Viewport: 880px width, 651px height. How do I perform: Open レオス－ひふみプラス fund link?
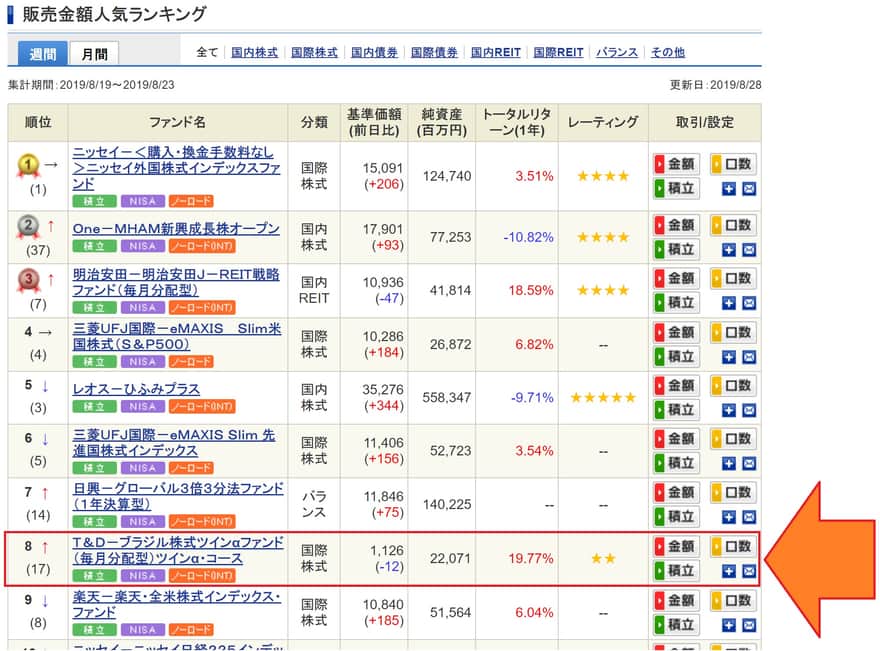[x=136, y=389]
